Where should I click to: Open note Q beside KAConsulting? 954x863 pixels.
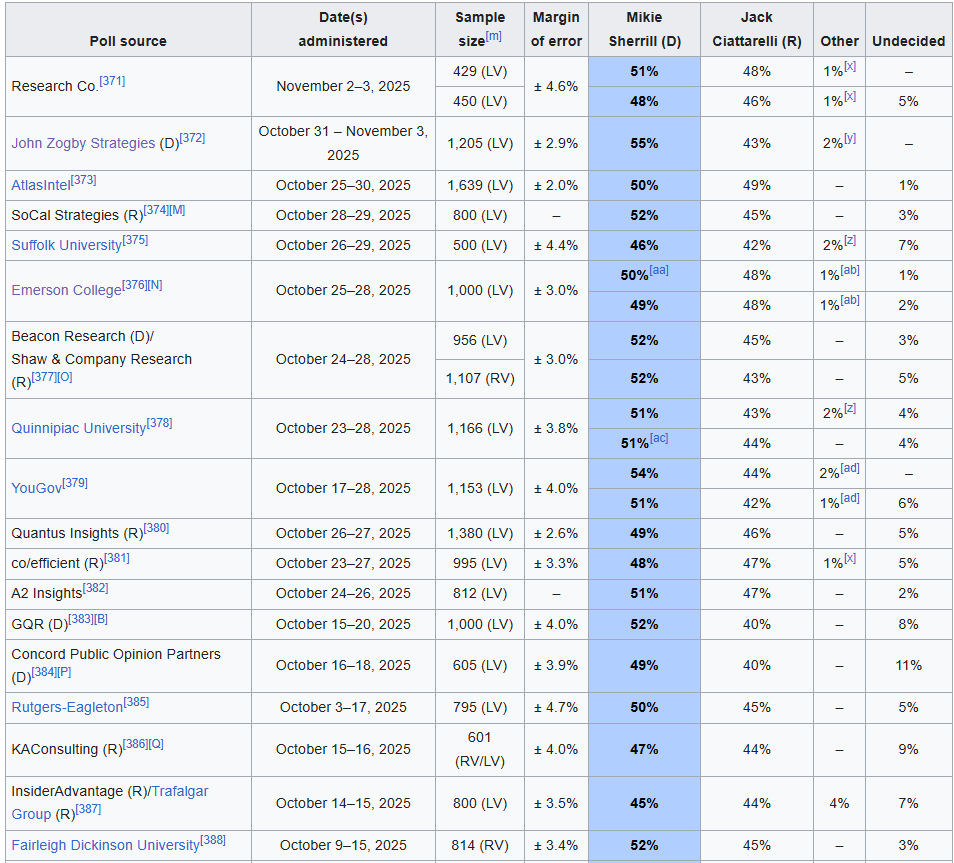pos(156,744)
